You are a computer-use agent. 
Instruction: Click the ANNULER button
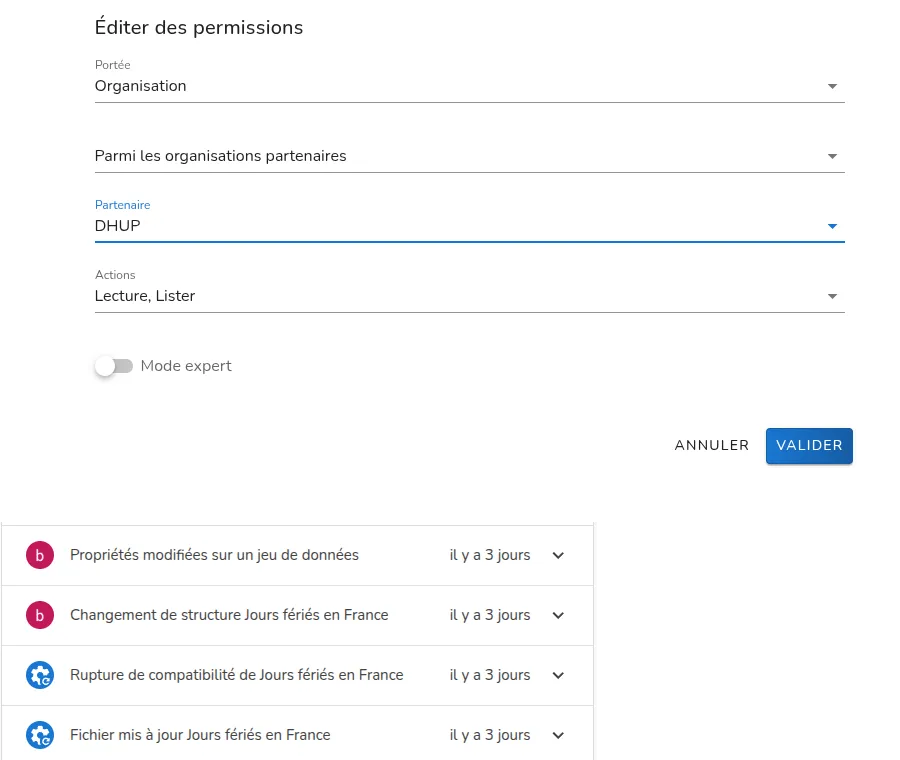(712, 445)
